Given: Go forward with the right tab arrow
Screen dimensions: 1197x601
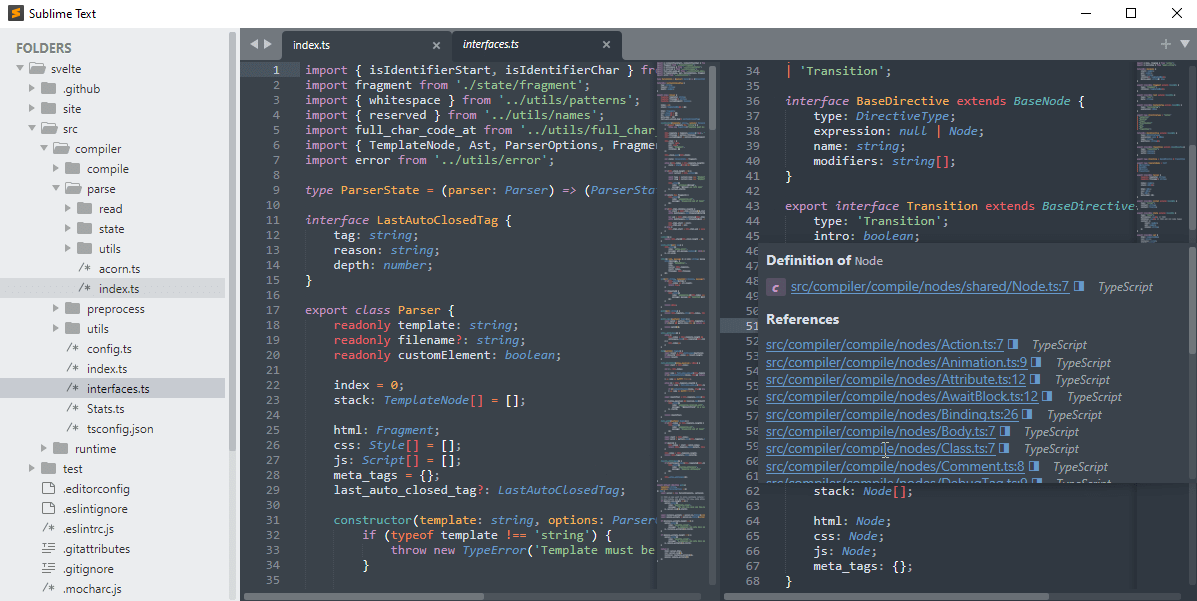Looking at the screenshot, I should point(268,44).
